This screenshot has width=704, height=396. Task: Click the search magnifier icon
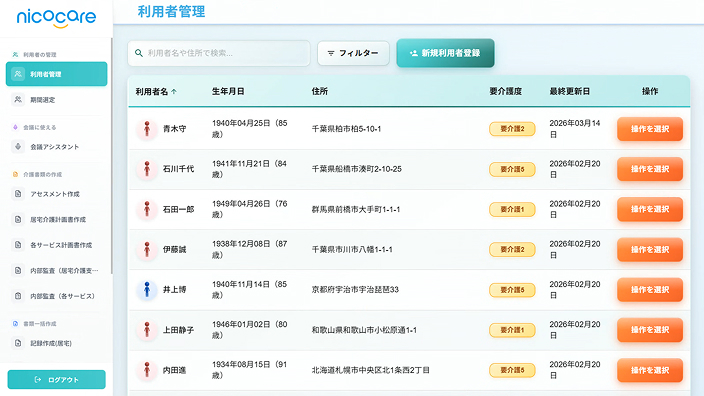tap(139, 53)
